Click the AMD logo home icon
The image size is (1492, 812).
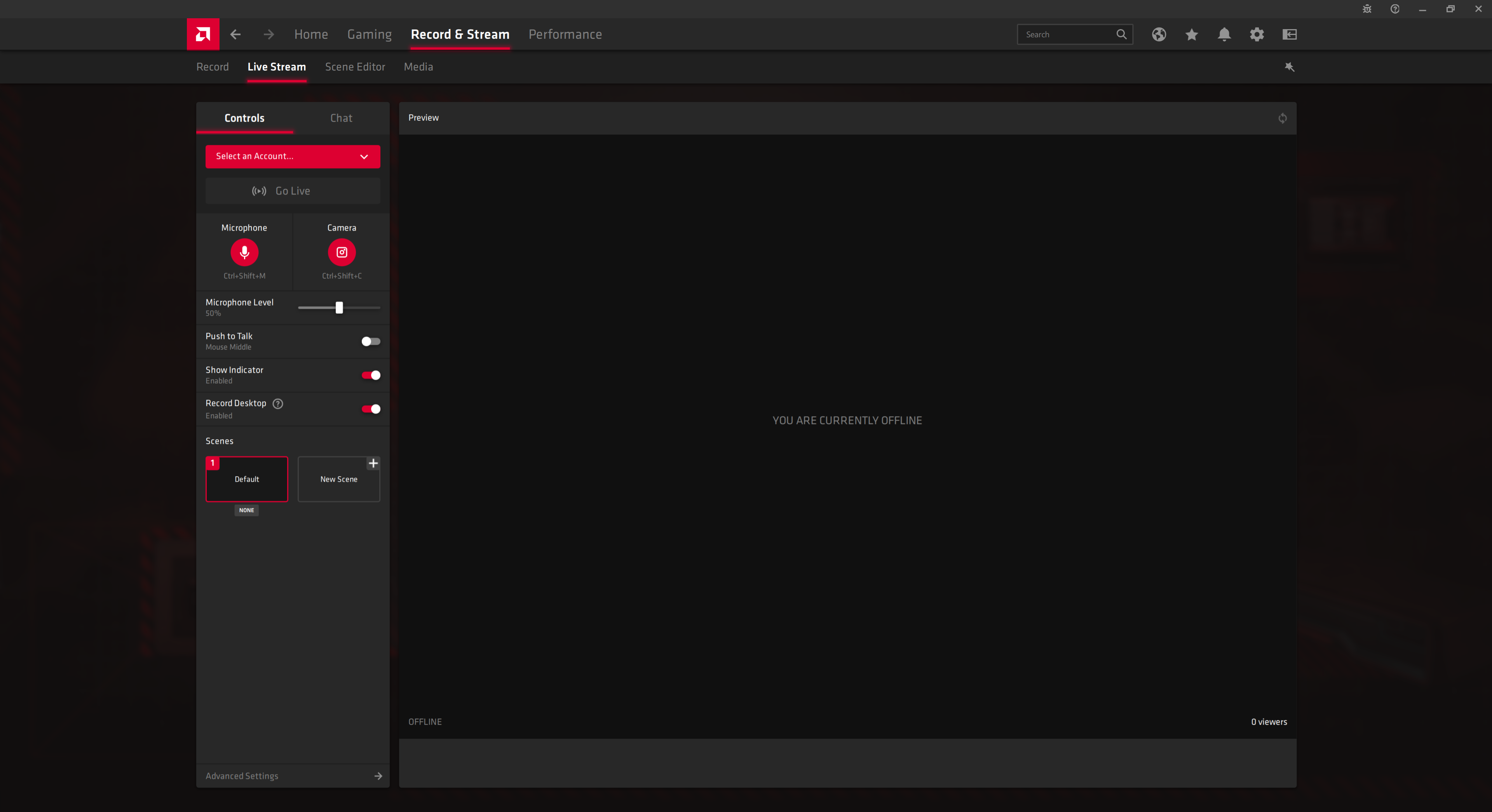203,34
